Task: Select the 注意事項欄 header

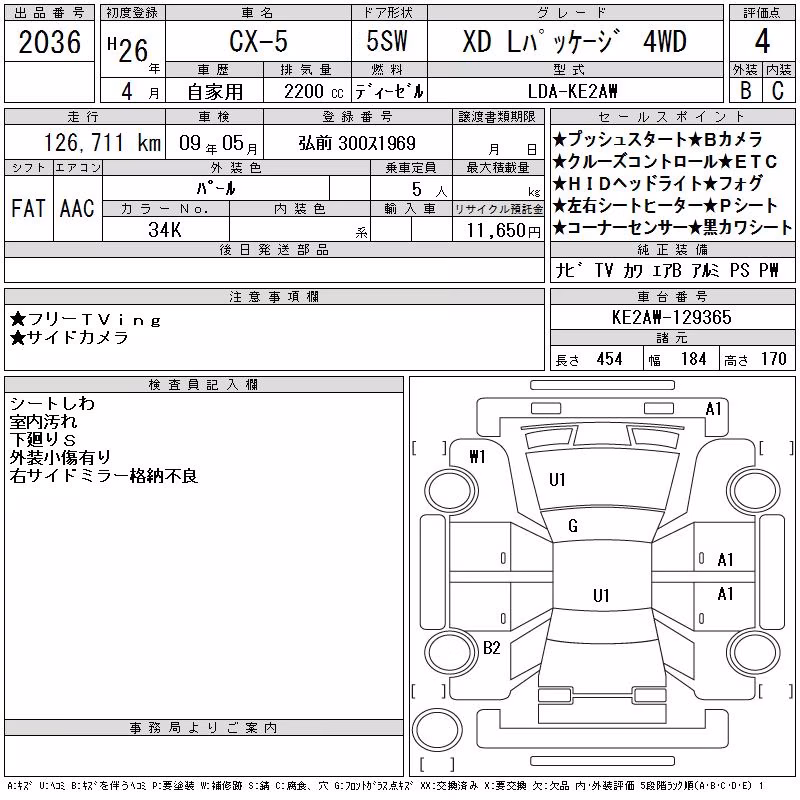Action: click(274, 296)
